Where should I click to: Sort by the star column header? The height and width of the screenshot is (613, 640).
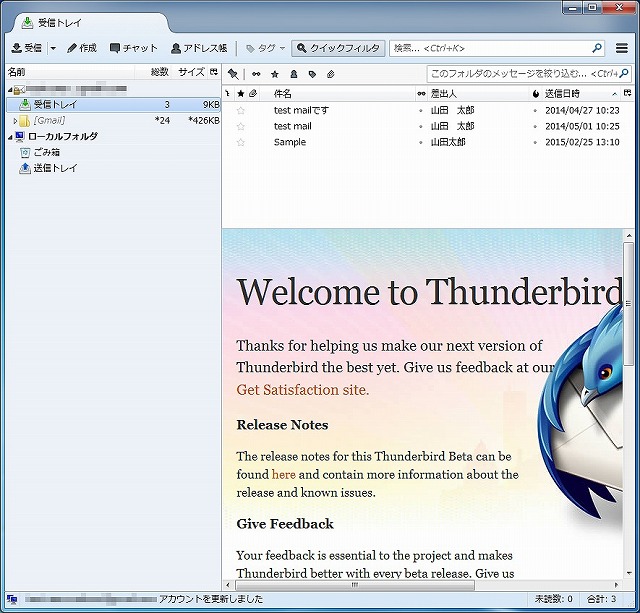pyautogui.click(x=241, y=93)
